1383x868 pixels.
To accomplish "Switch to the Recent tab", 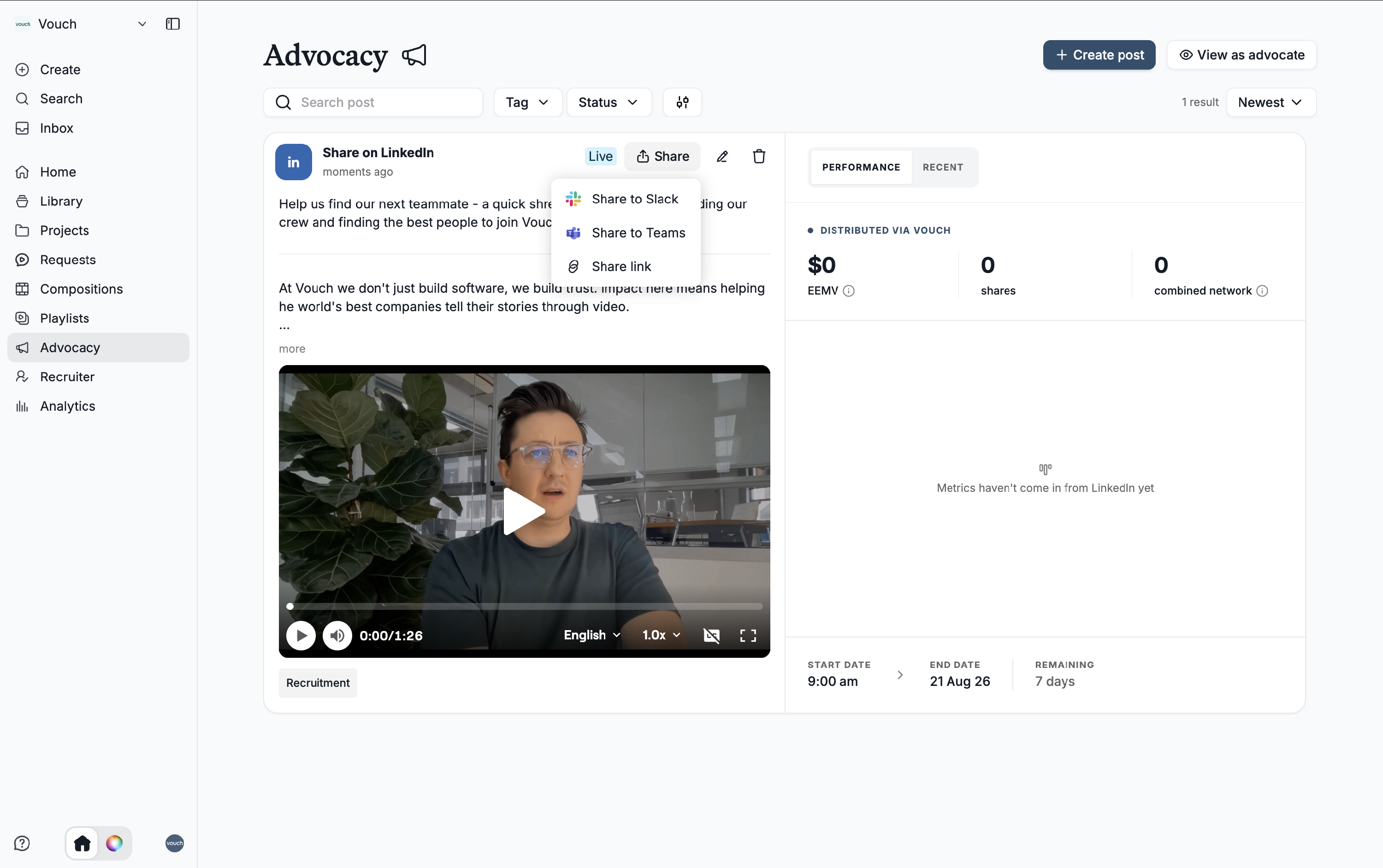I will (x=943, y=167).
